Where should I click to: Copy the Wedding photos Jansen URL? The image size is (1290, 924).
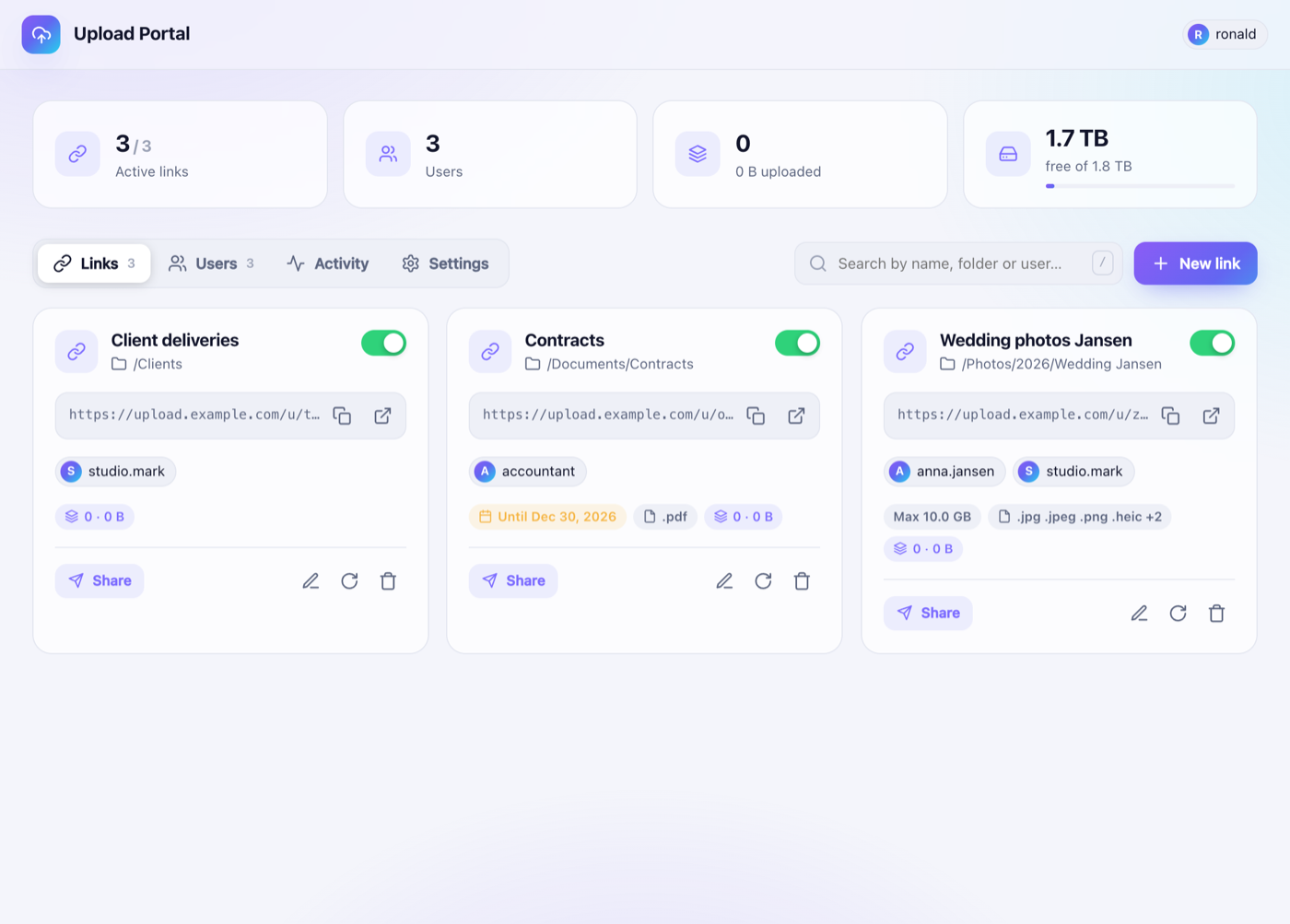(1170, 415)
